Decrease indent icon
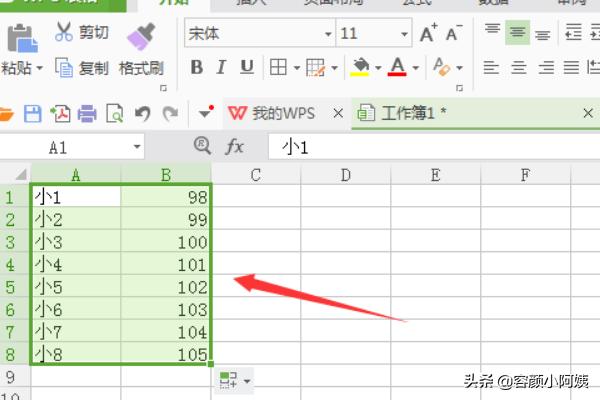The height and width of the screenshot is (400, 600). (x=573, y=32)
